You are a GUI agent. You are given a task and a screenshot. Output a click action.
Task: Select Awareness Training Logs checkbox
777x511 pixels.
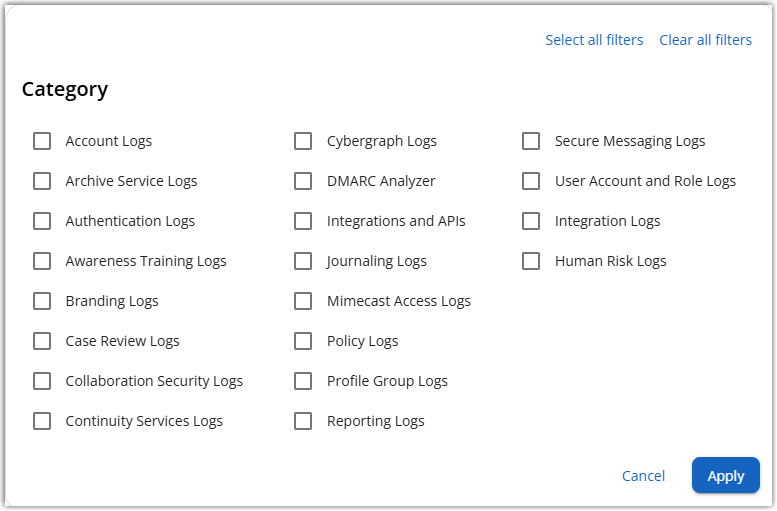(42, 261)
